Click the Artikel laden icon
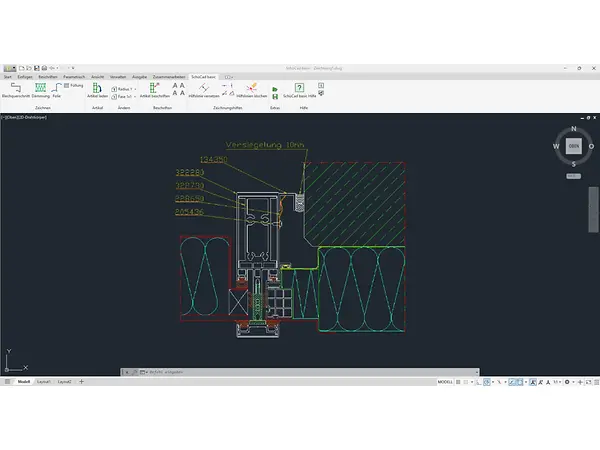This screenshot has width=600, height=450. pos(98,89)
